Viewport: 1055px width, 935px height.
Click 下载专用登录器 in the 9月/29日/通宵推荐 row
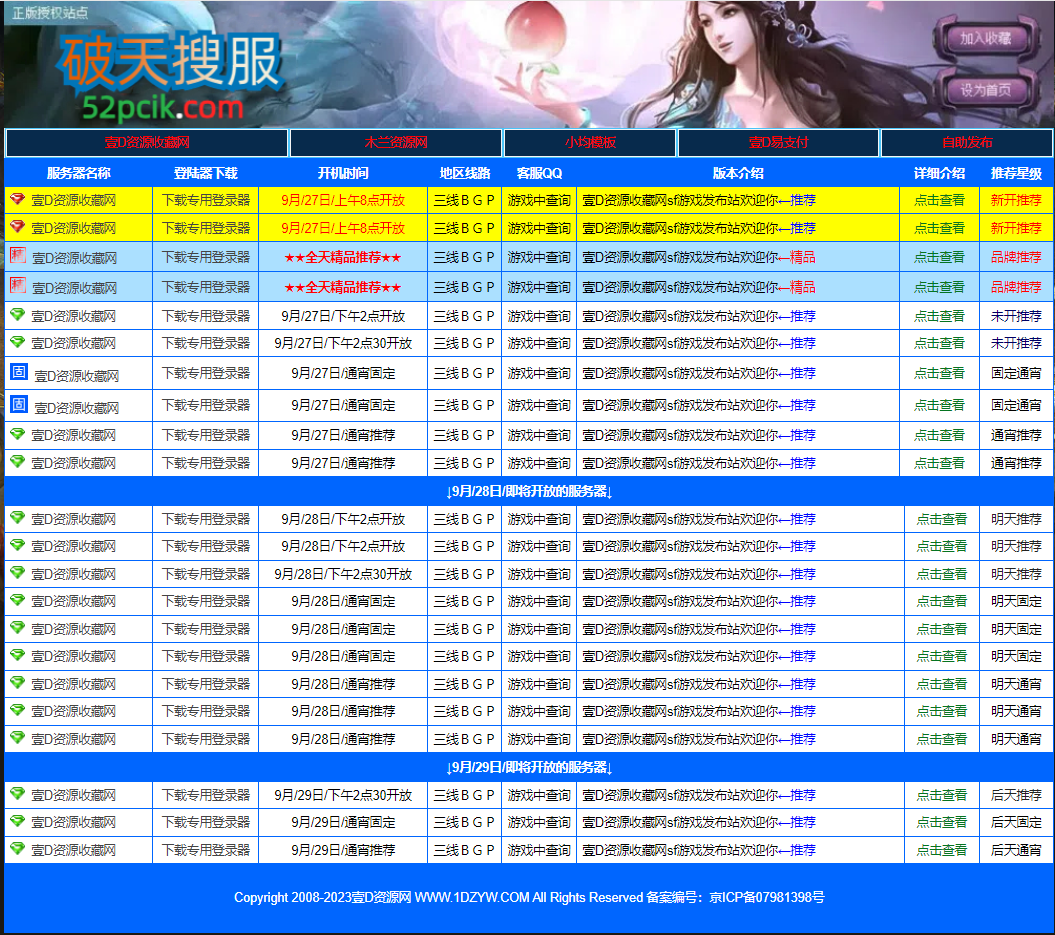(206, 850)
